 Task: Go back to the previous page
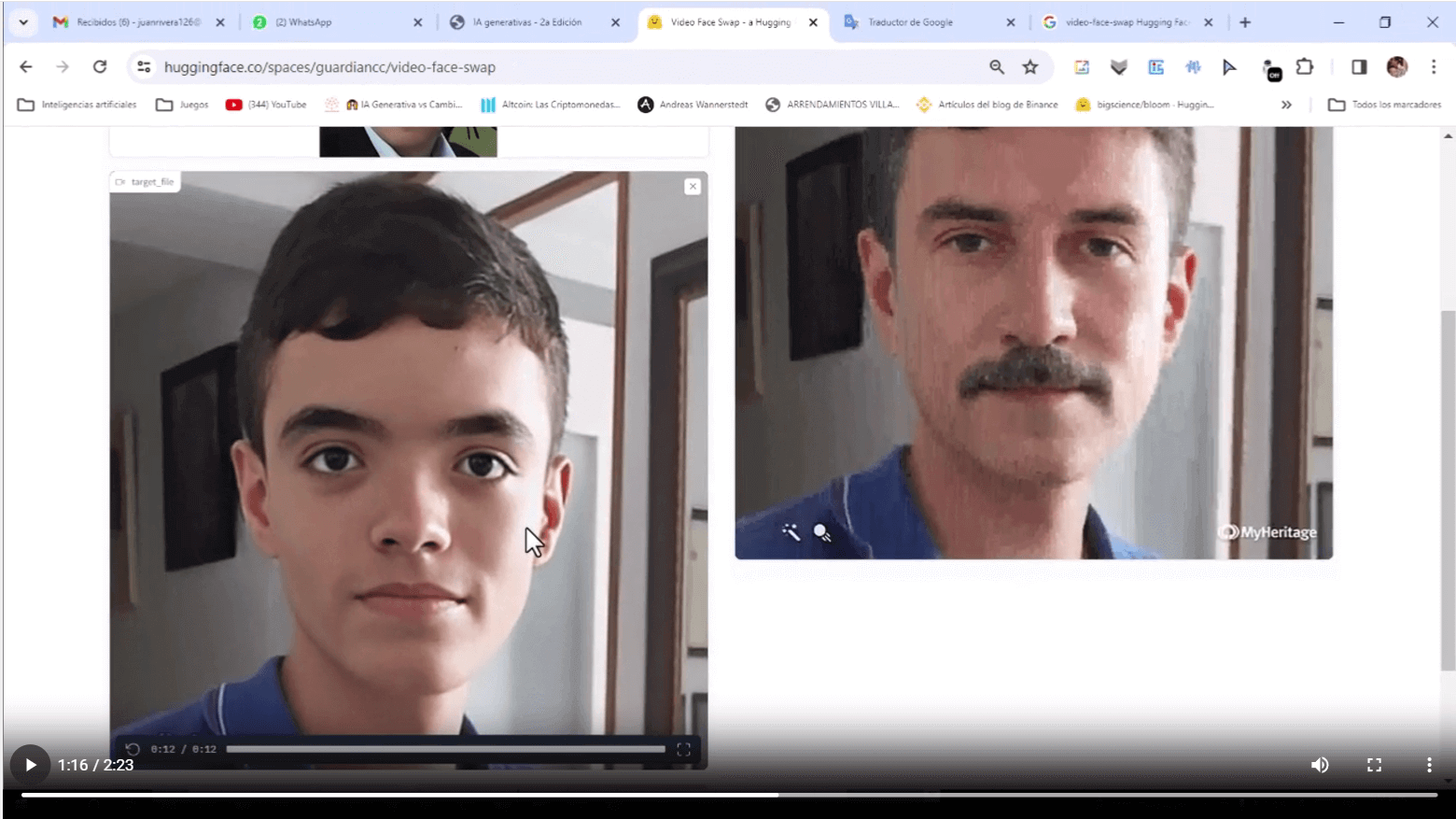tap(26, 67)
